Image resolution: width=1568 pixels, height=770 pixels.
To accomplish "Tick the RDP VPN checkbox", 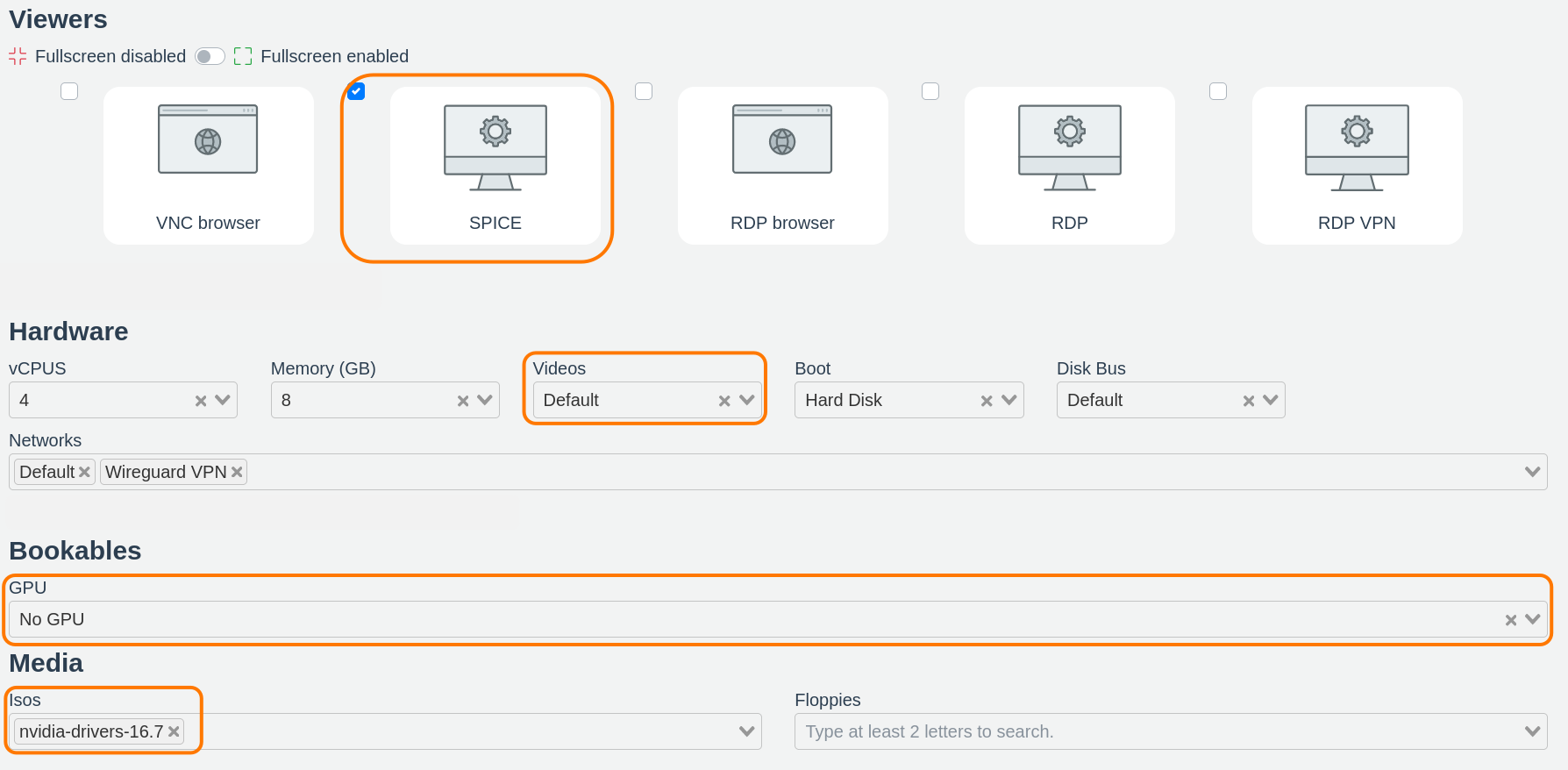I will point(1218,91).
